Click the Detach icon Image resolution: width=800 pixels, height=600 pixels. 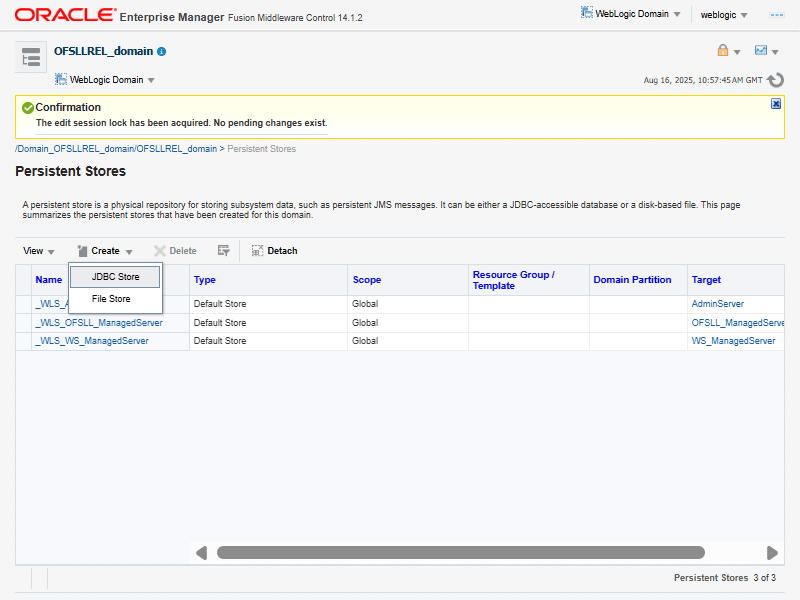(x=257, y=251)
